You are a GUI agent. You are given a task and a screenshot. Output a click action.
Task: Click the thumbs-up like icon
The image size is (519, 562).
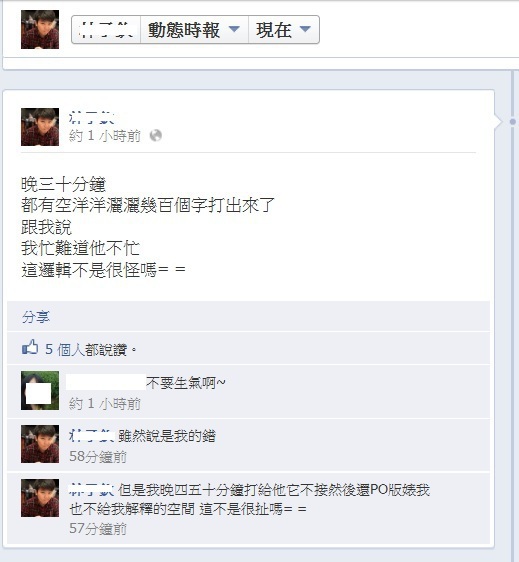tap(30, 347)
